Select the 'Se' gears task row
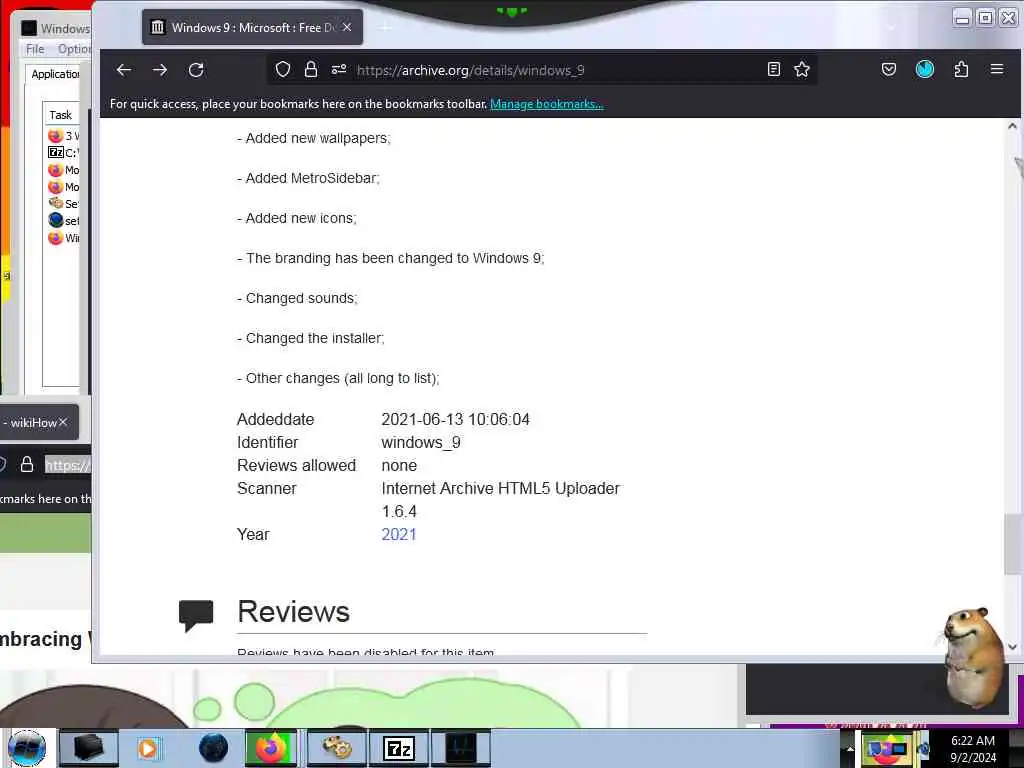 coord(63,204)
